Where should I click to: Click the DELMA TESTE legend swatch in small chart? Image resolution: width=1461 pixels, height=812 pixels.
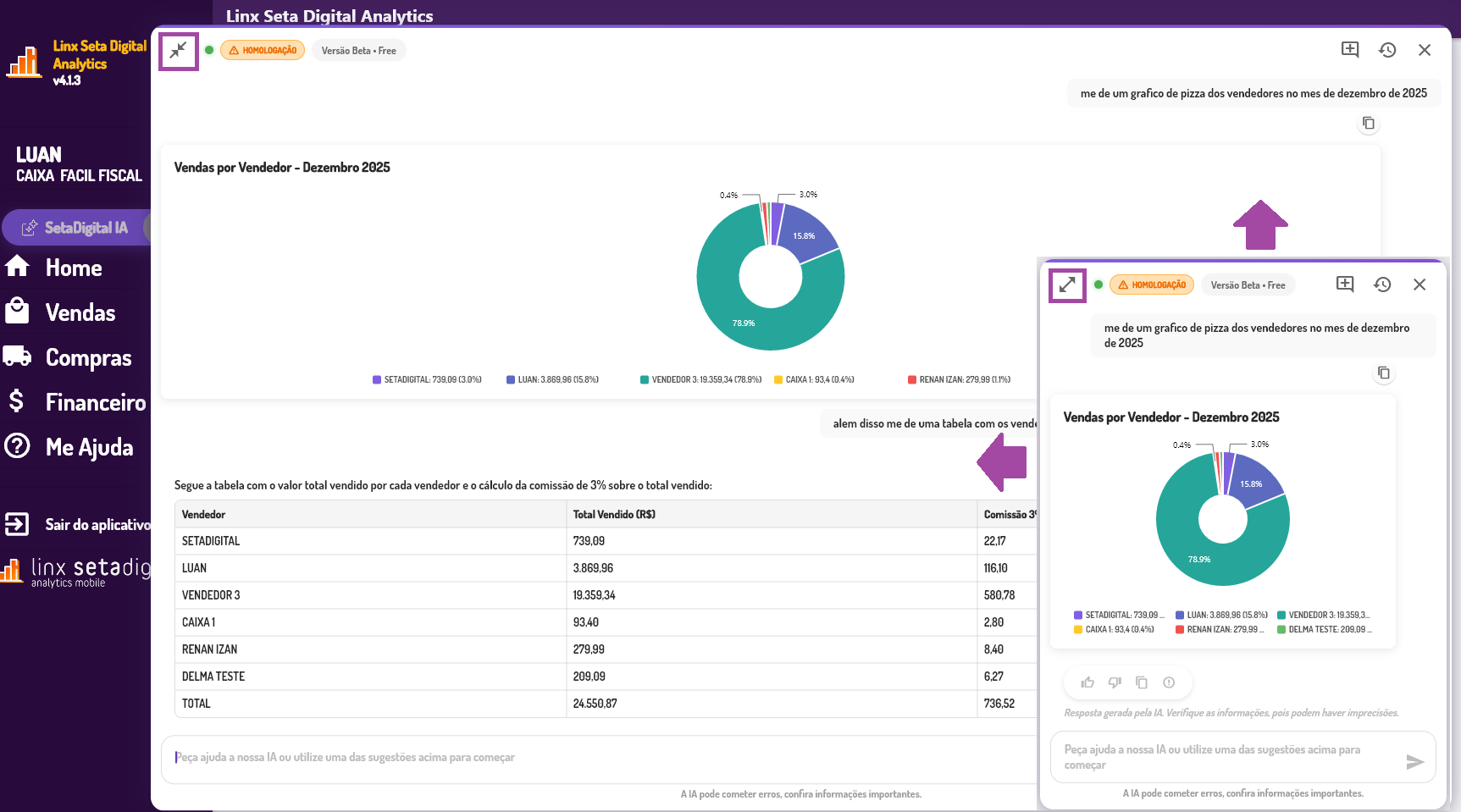coord(1281,629)
